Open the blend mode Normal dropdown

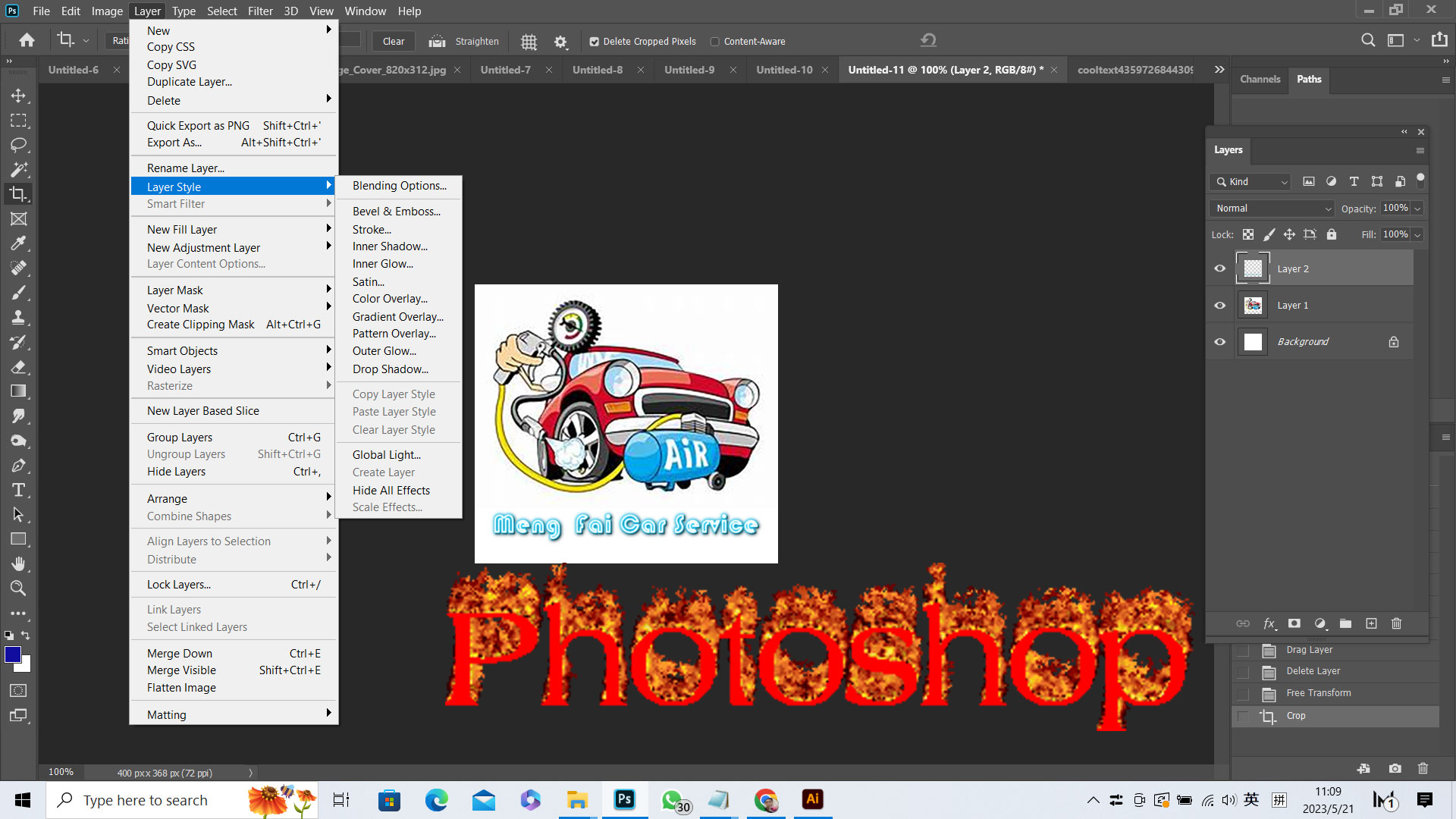point(1272,208)
